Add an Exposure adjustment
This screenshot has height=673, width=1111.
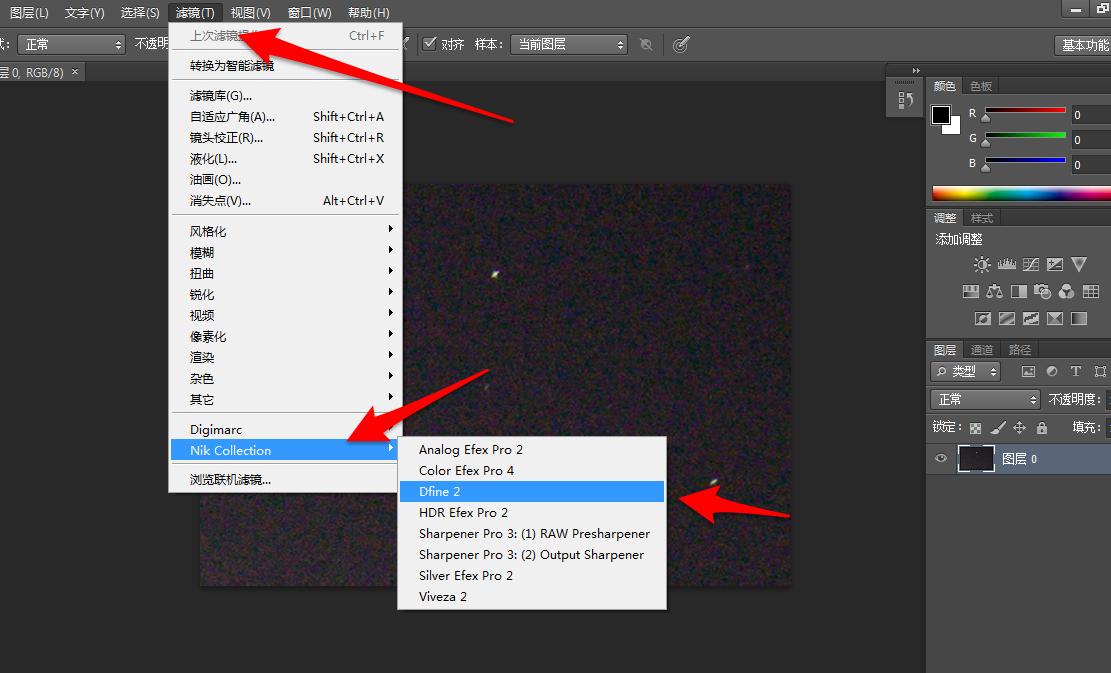pyautogui.click(x=1055, y=265)
